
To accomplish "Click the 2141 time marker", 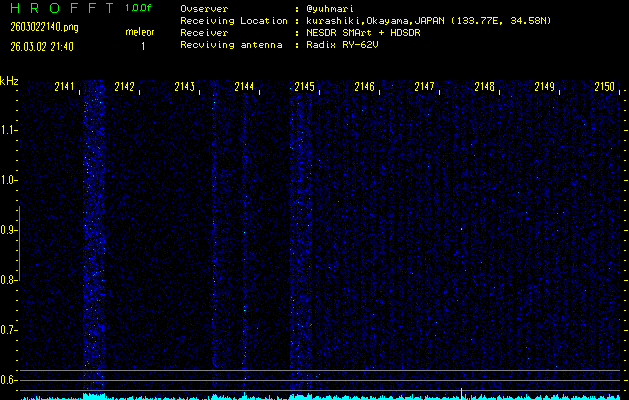I will (x=65, y=87).
